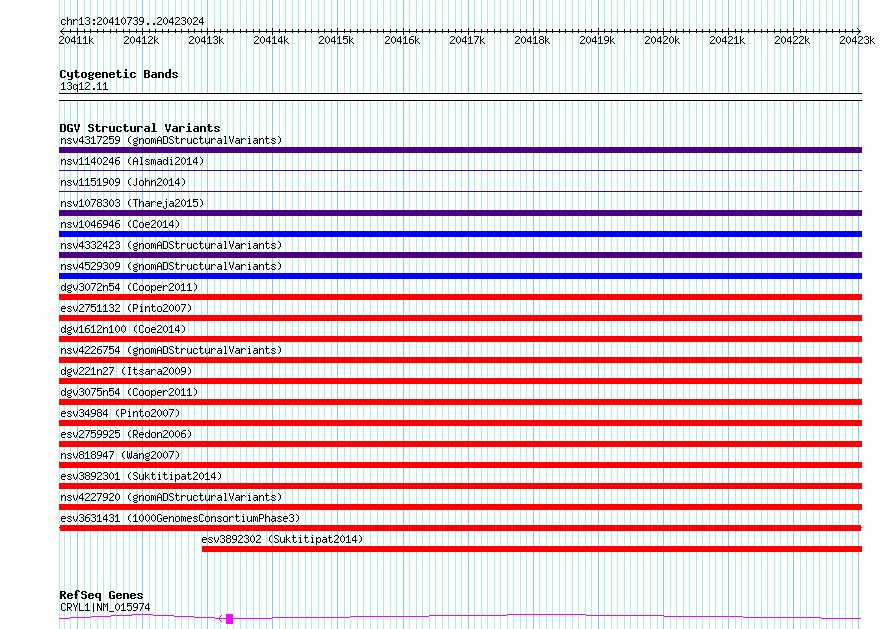The height and width of the screenshot is (629, 890).
Task: Click the DGV Structural Variants track title
Action: pos(140,128)
